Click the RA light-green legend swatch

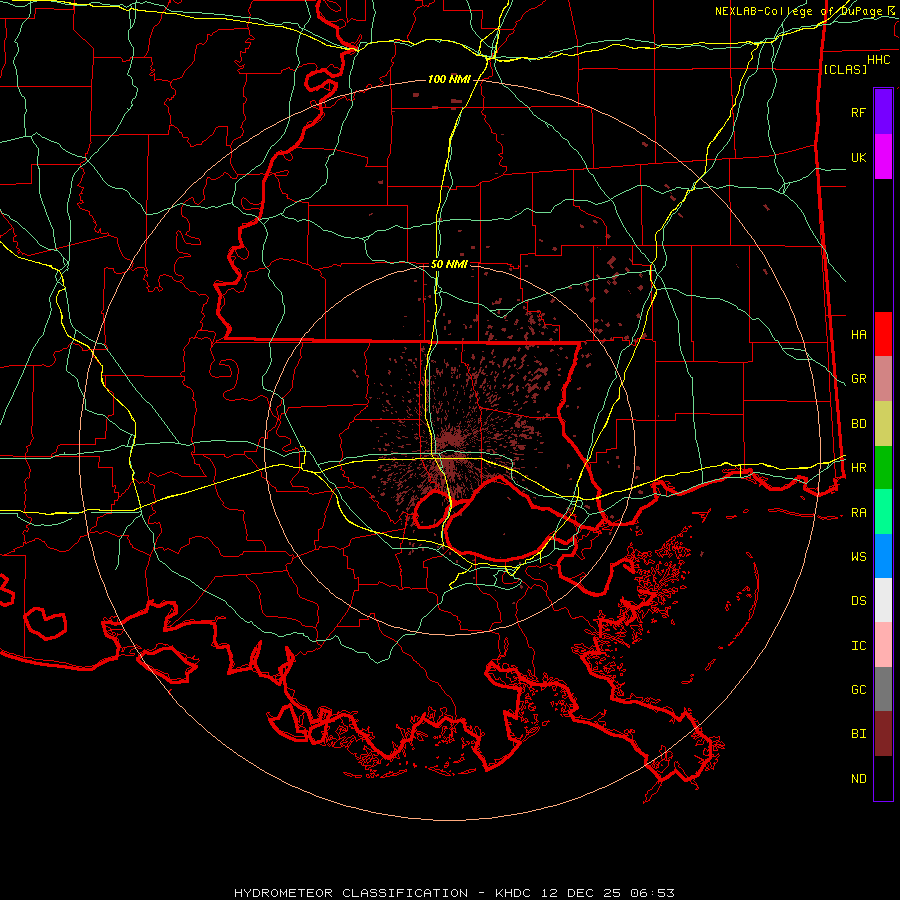(883, 512)
